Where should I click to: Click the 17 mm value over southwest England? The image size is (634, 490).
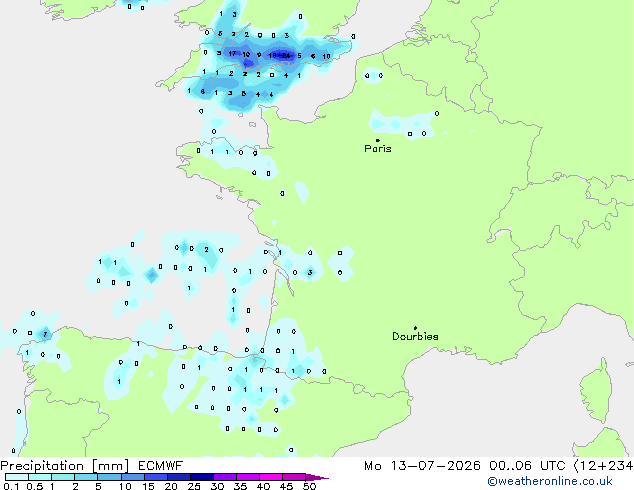coord(232,53)
